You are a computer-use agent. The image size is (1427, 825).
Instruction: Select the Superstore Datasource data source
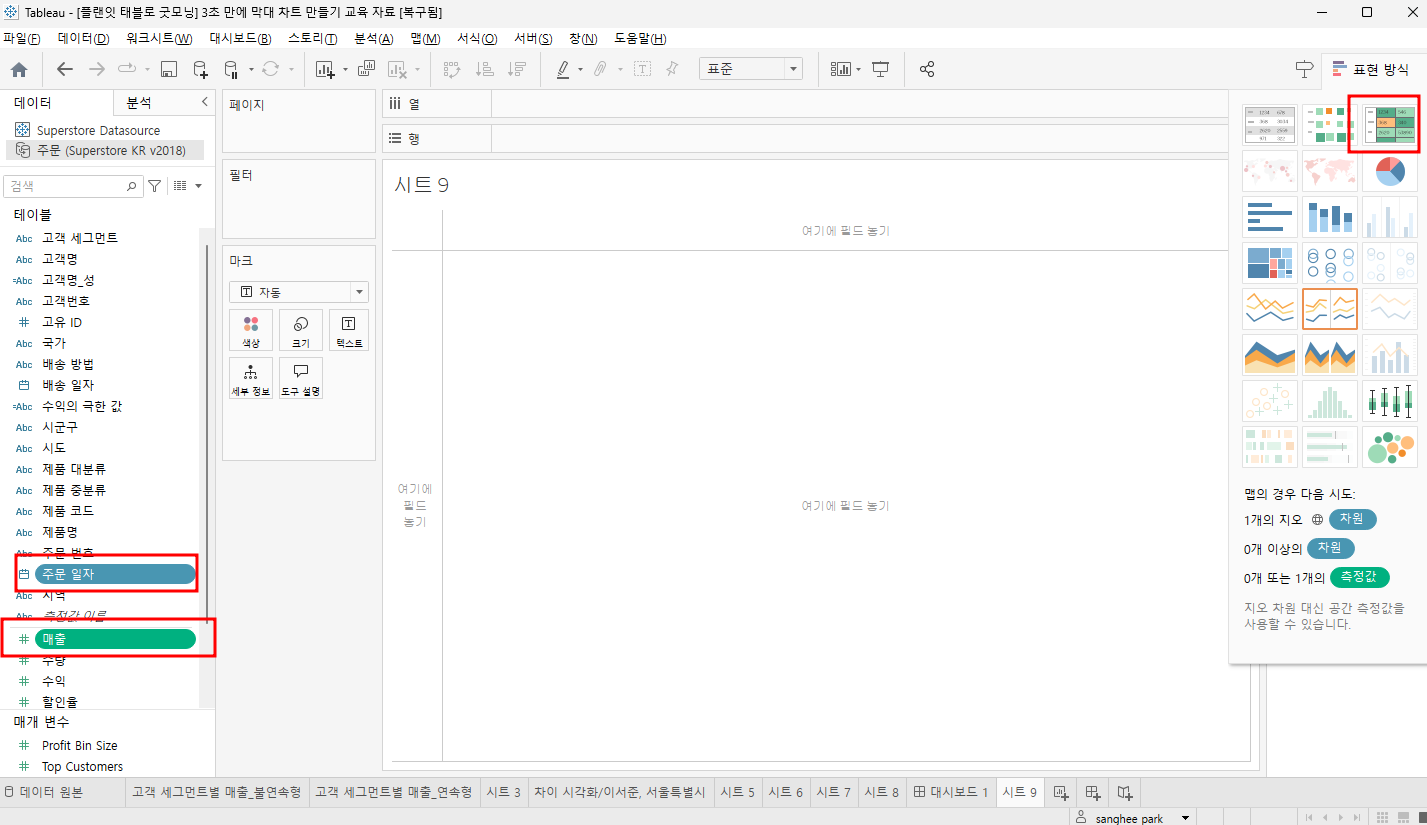point(98,130)
